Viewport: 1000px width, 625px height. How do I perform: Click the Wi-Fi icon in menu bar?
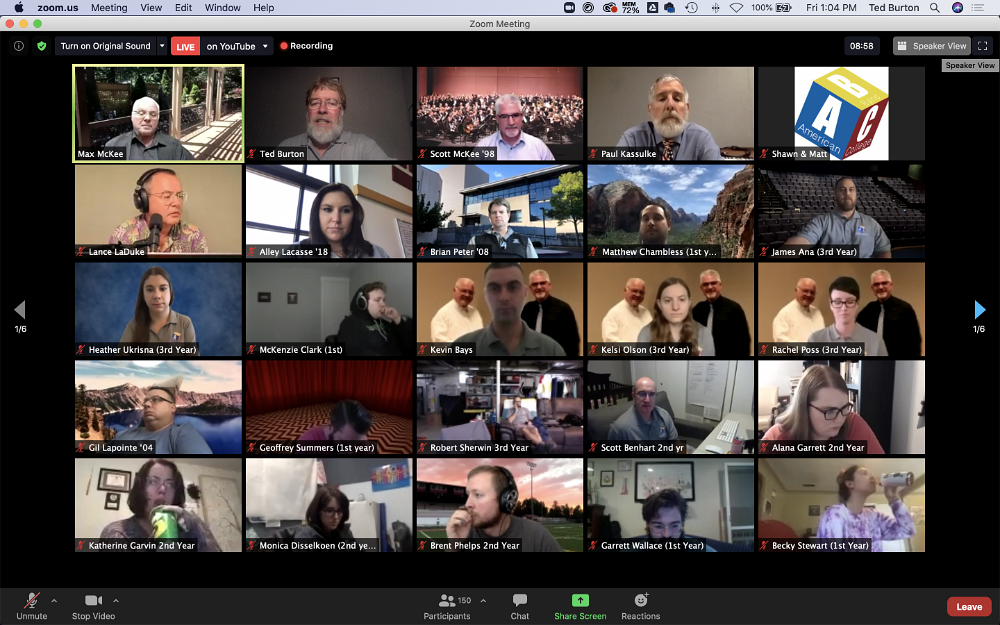[x=737, y=8]
